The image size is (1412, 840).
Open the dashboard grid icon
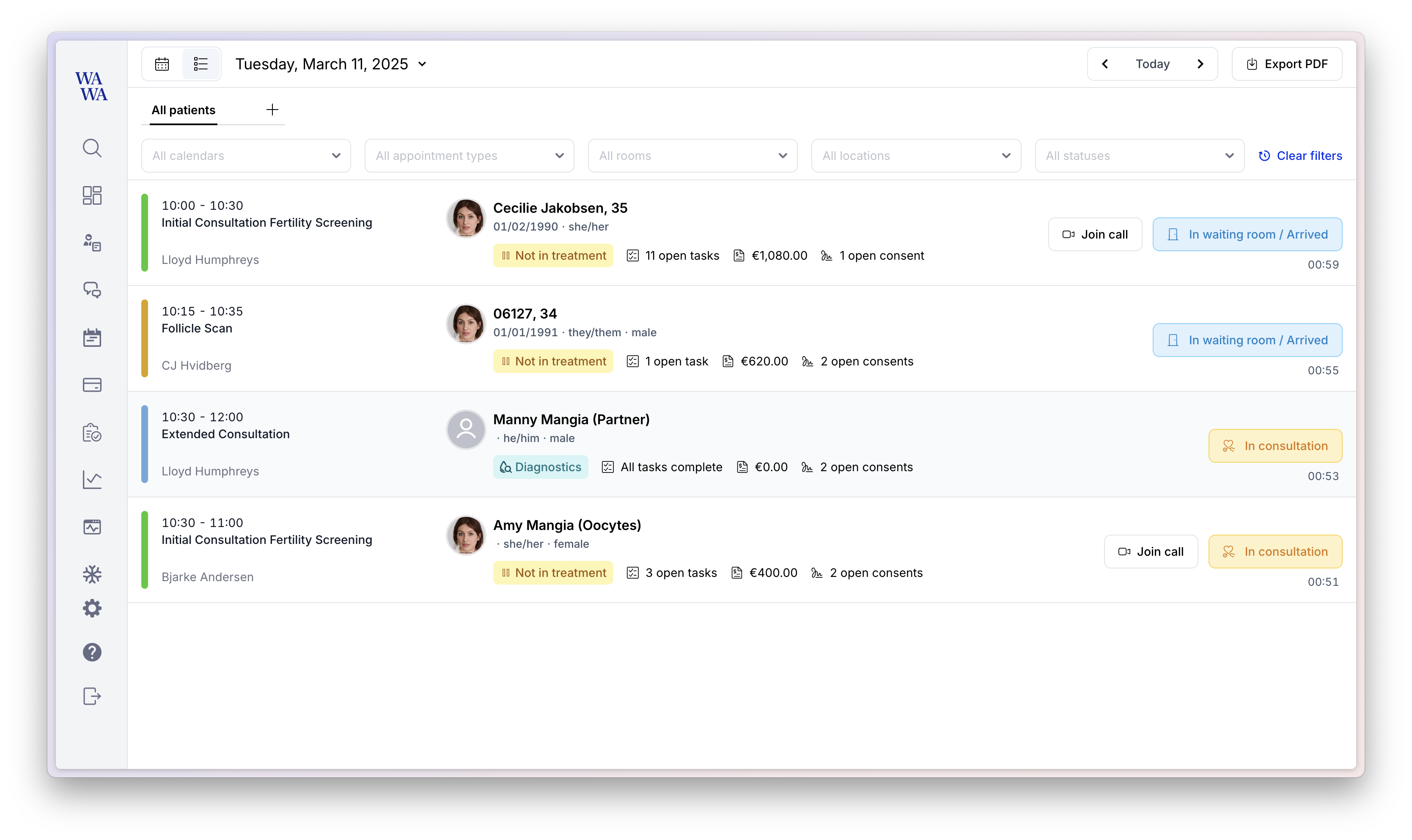point(92,195)
